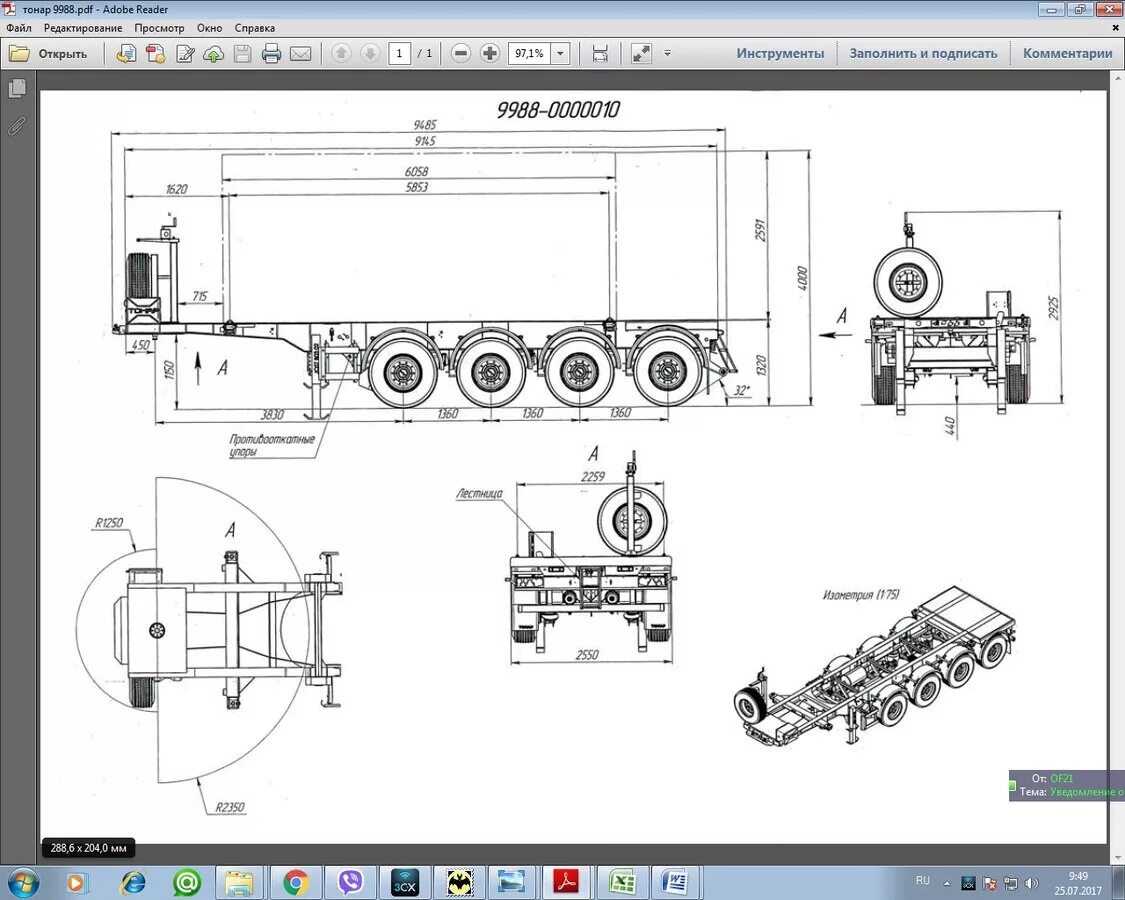Click the 9485 overall length dimension

(424, 125)
